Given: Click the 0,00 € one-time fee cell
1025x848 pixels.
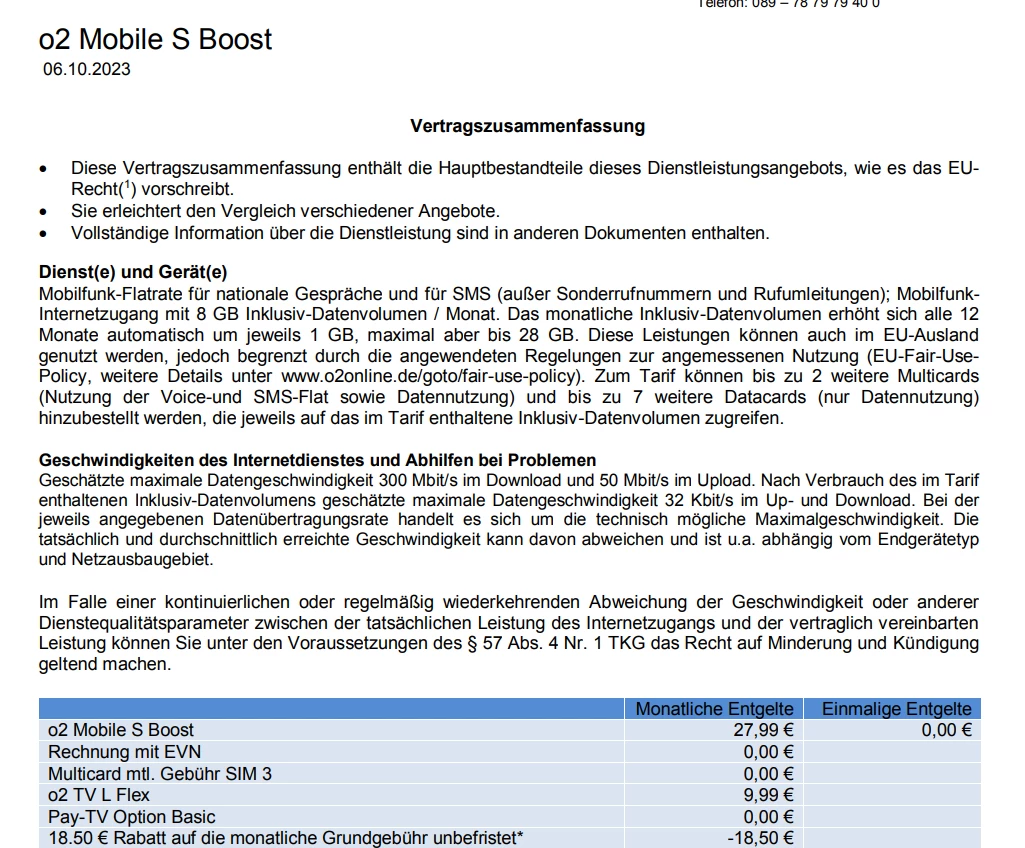Looking at the screenshot, I should [x=947, y=730].
